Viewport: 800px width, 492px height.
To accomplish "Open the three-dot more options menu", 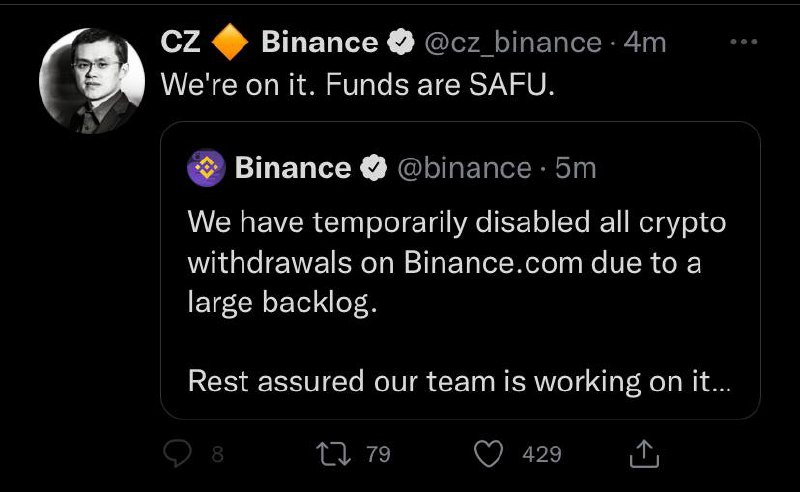I will 744,42.
